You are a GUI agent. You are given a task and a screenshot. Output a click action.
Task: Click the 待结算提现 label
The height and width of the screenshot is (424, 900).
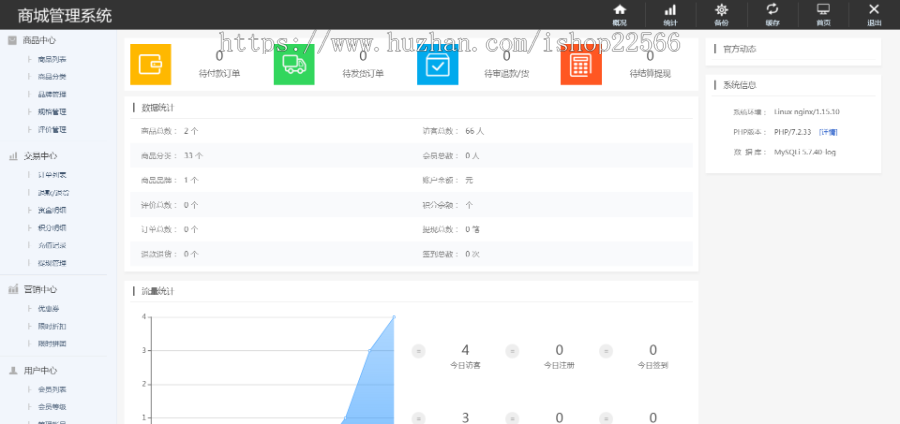[650, 73]
